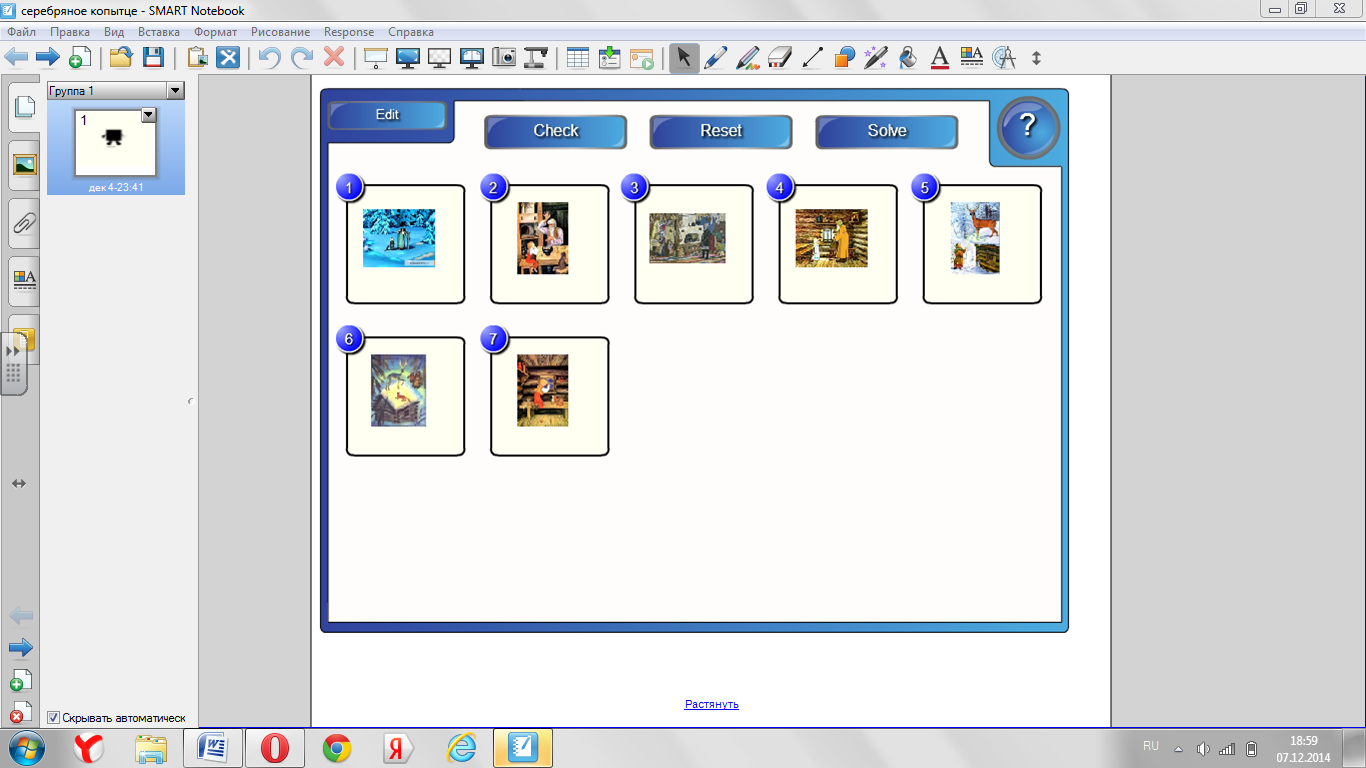Insert a table from the toolbar

coord(577,57)
